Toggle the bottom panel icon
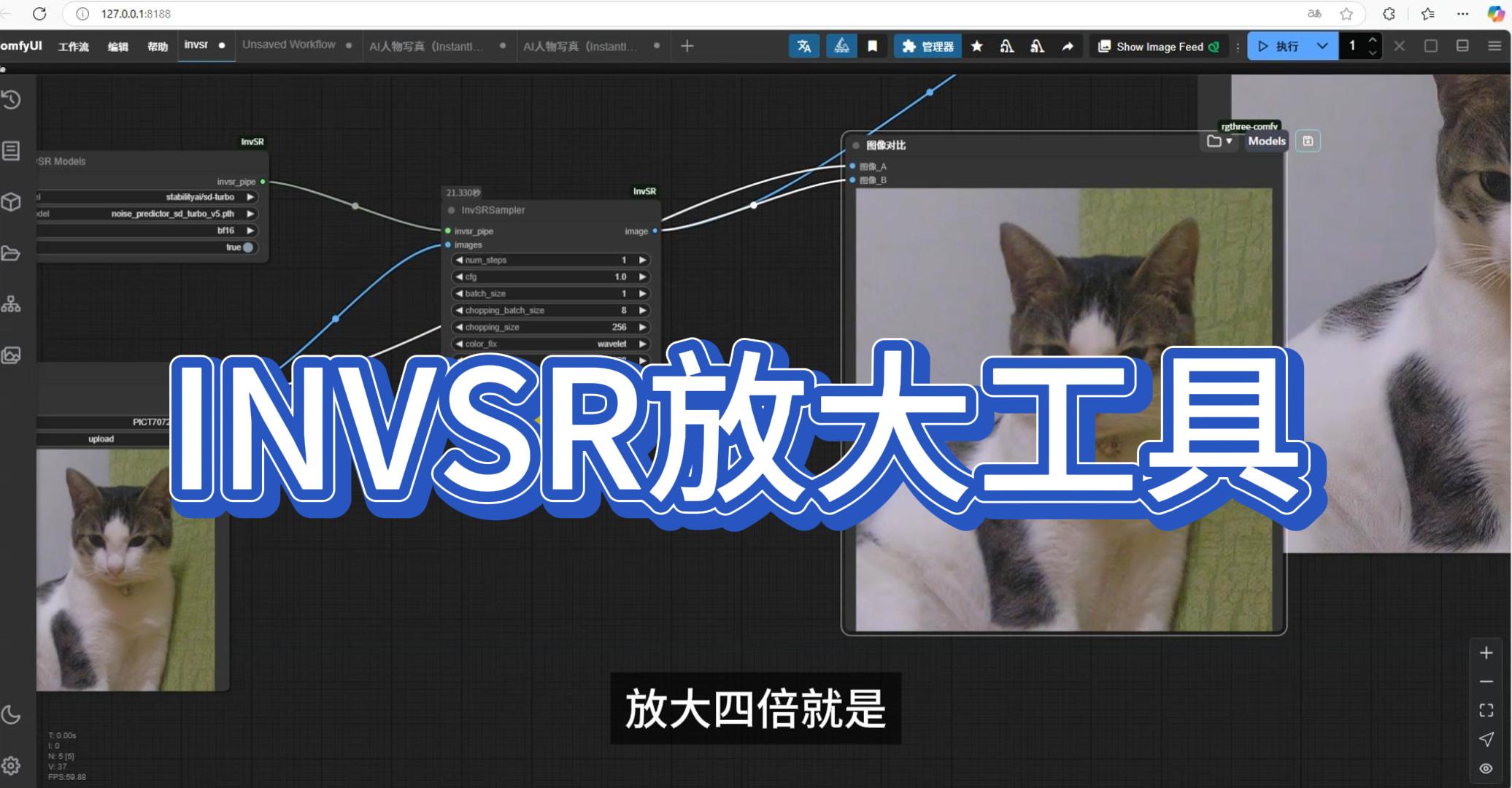This screenshot has width=1512, height=788. click(1462, 46)
